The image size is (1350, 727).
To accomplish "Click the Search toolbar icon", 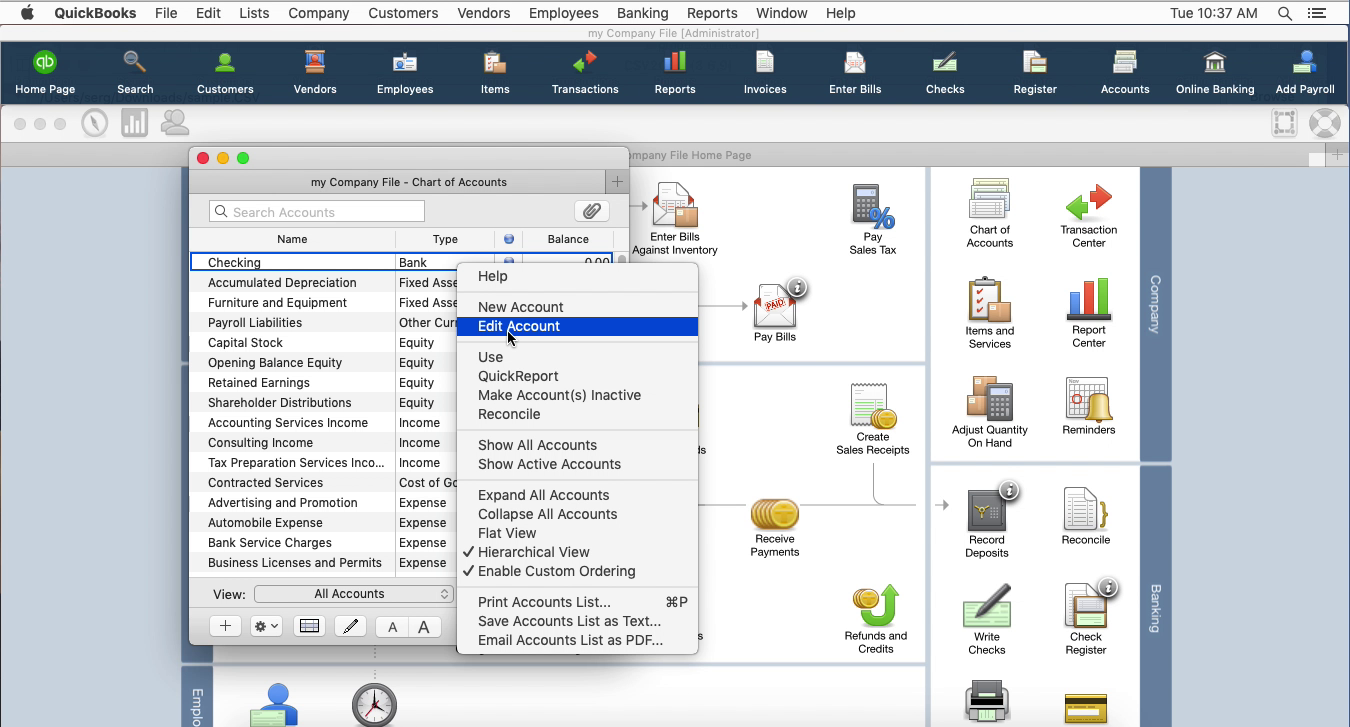I will [x=135, y=72].
